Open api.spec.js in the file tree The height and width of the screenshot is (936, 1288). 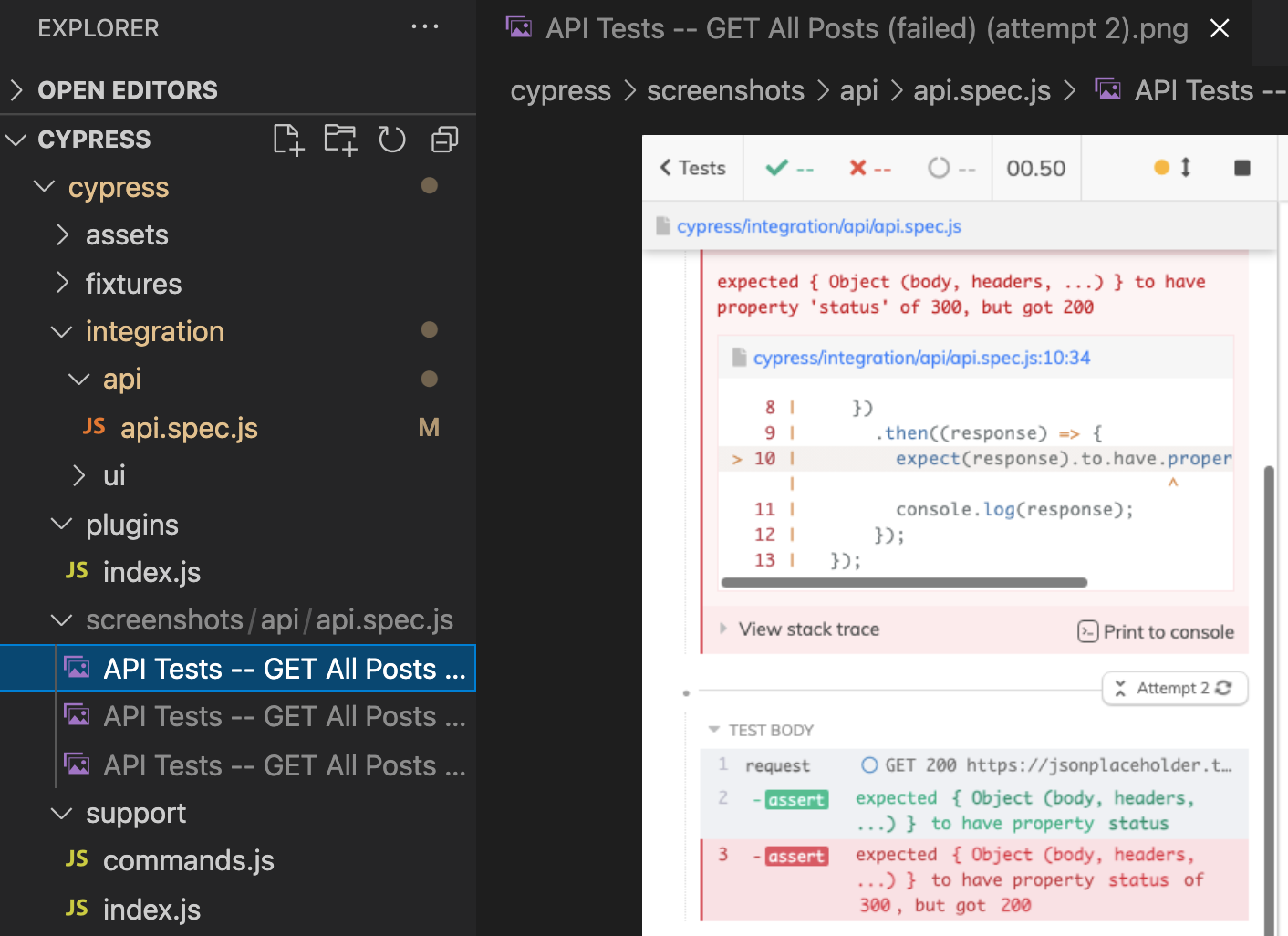pos(189,428)
